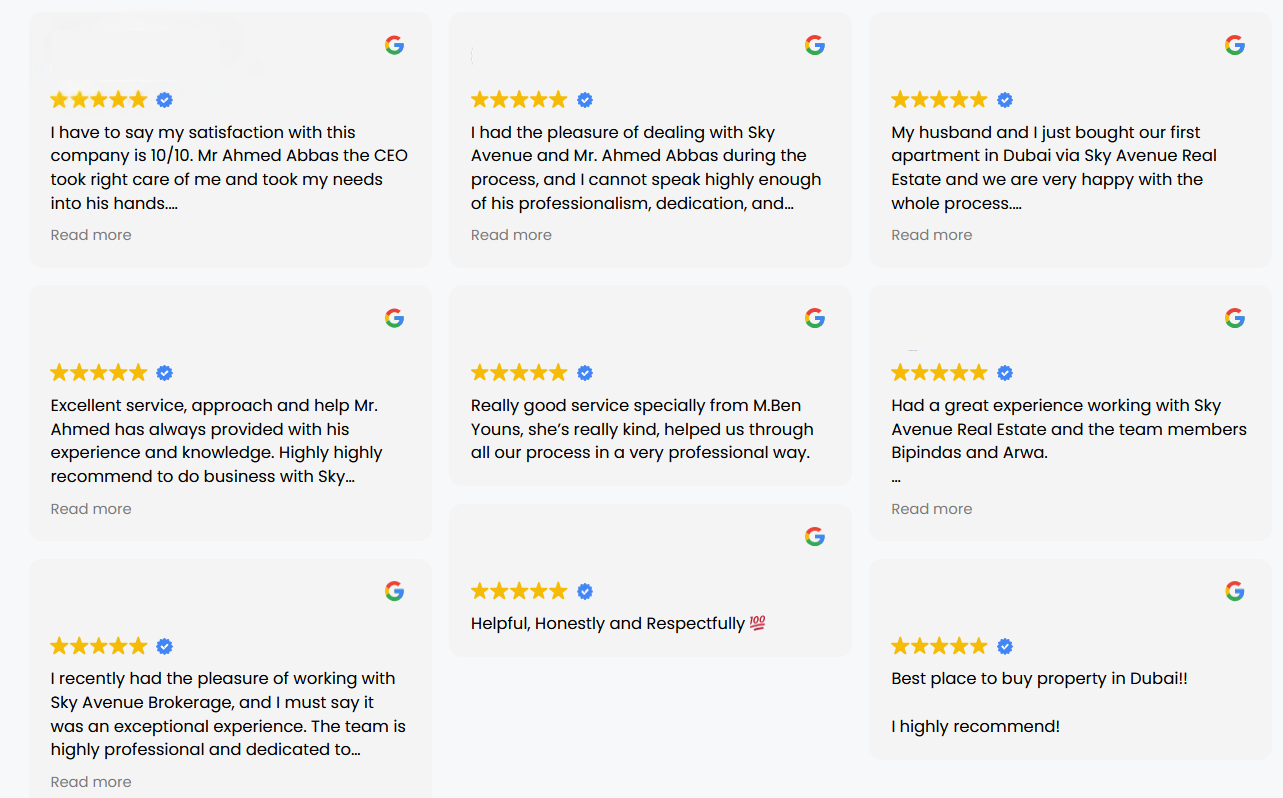Screen dimensions: 1283x798
Task: Expand first apartment in Dubai review
Action: (x=931, y=235)
